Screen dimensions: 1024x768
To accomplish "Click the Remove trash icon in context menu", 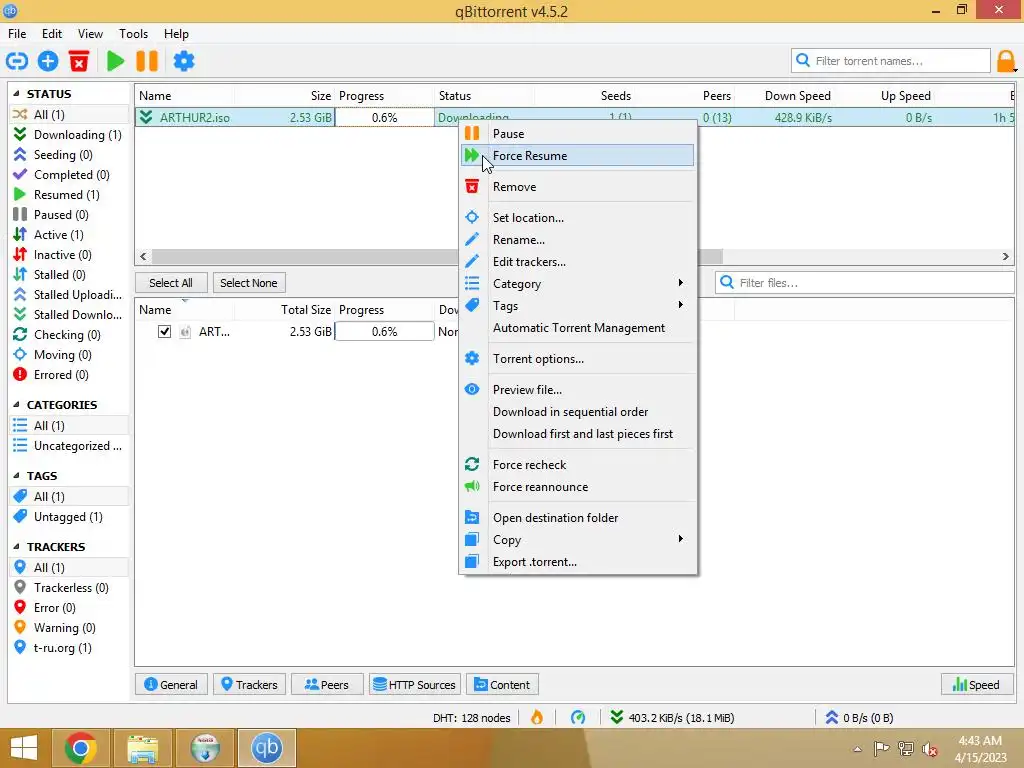I will (472, 187).
